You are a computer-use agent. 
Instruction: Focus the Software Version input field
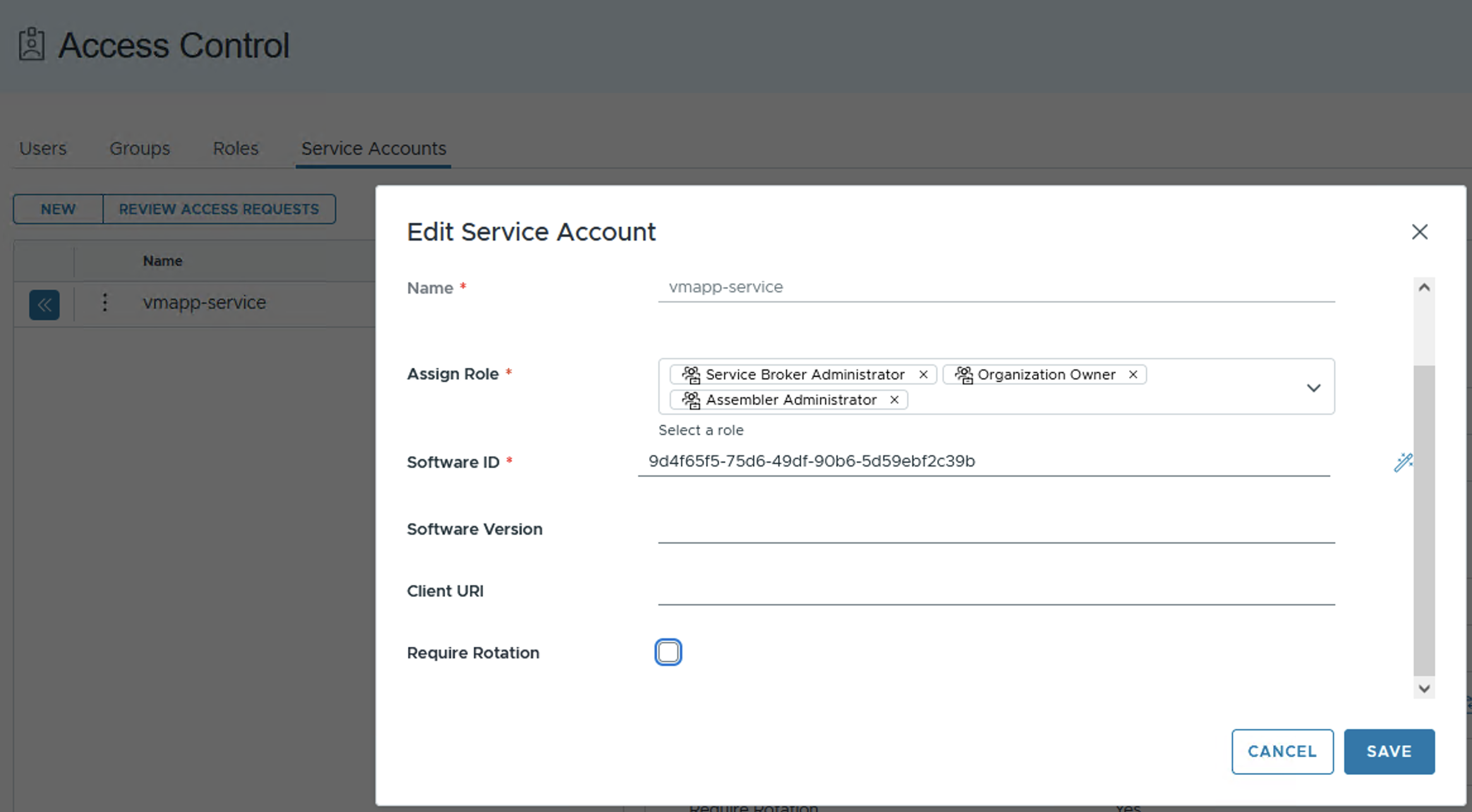[x=996, y=529]
